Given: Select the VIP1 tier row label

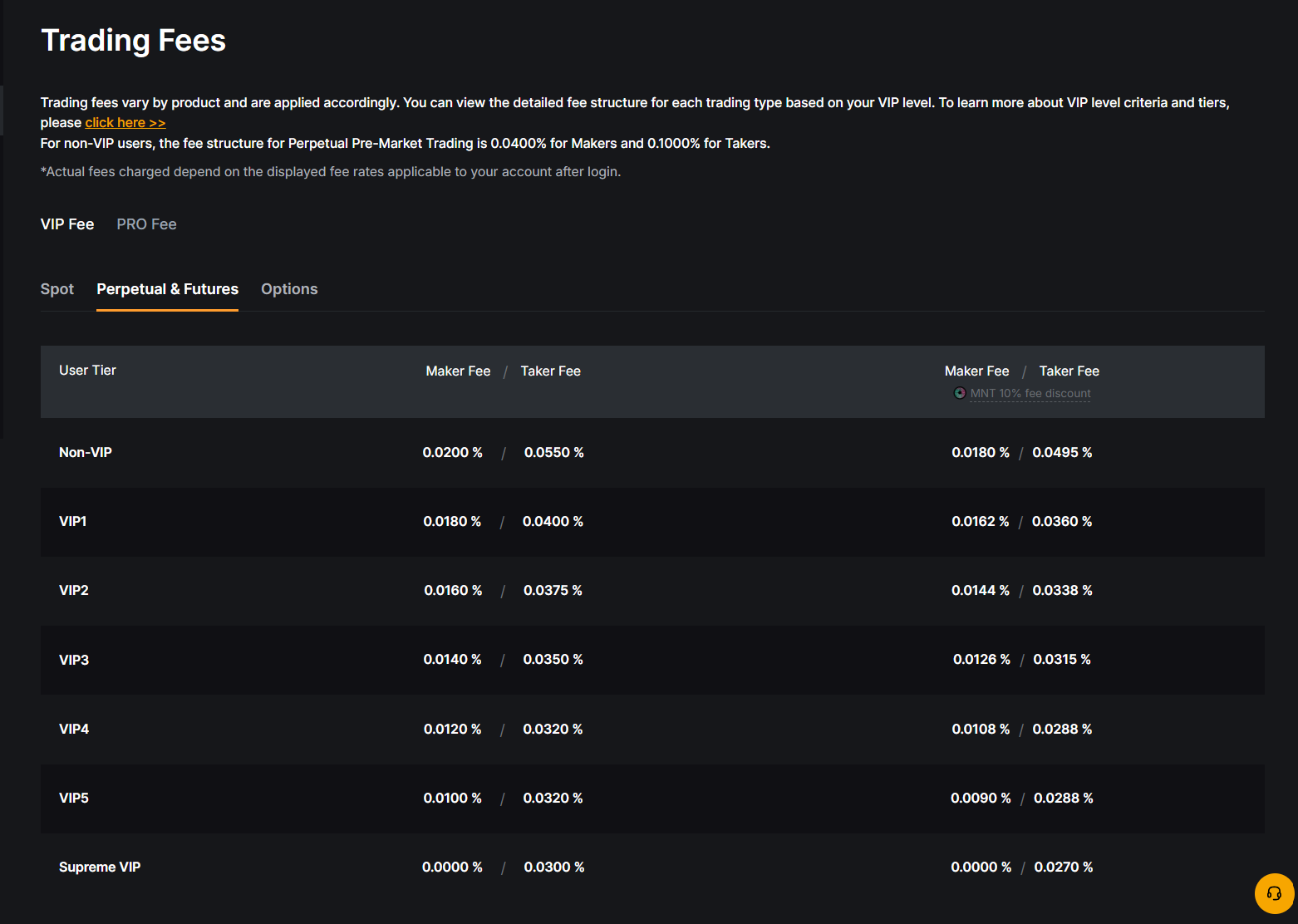Looking at the screenshot, I should coord(73,522).
